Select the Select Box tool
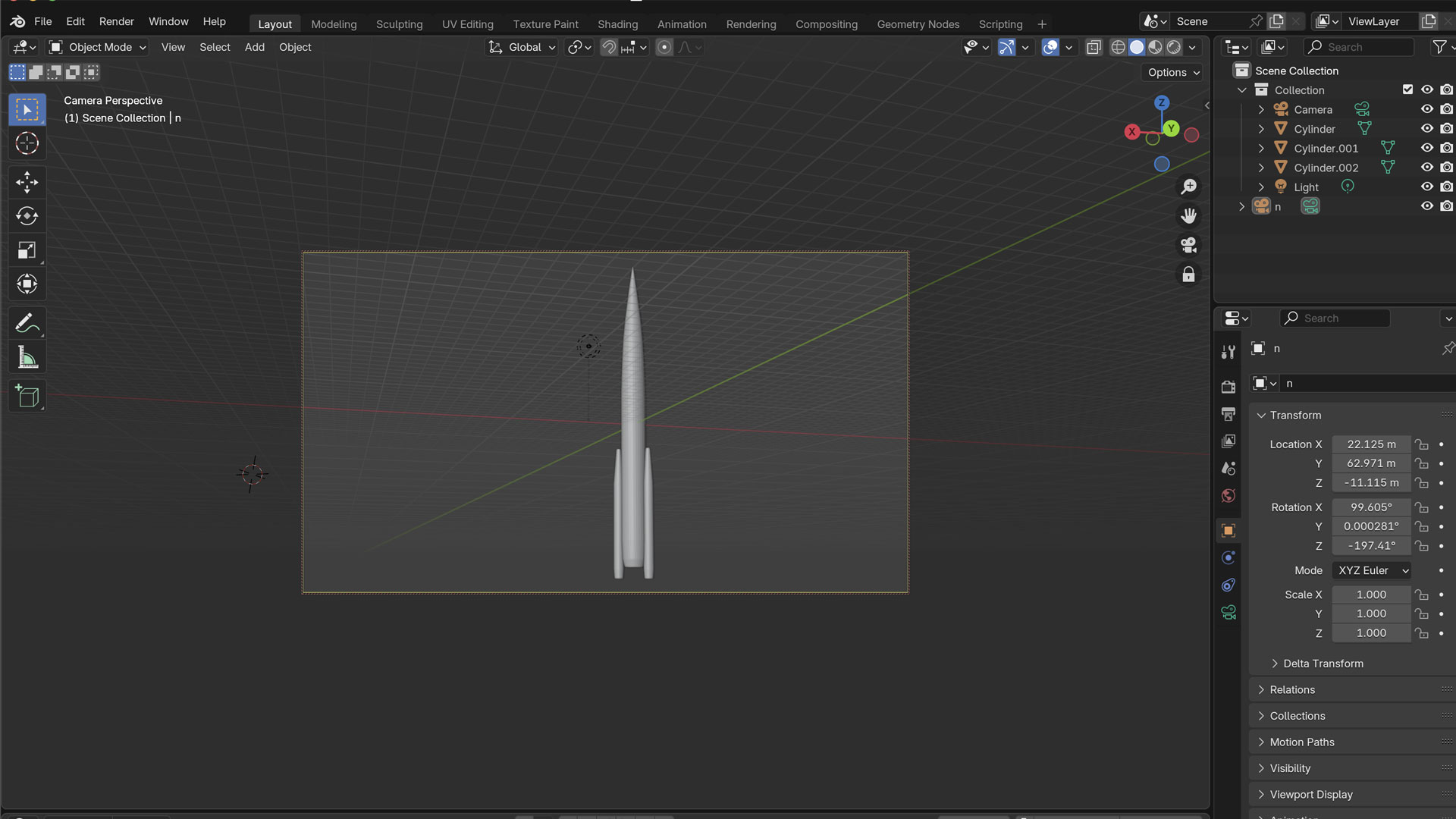Screen dimensions: 1456x819 pyautogui.click(x=27, y=110)
